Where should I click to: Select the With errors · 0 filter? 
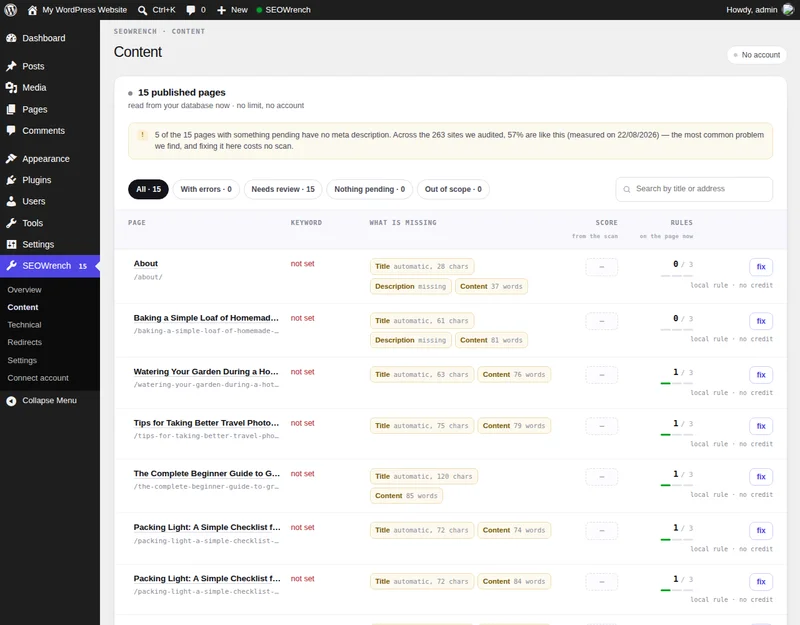point(206,189)
